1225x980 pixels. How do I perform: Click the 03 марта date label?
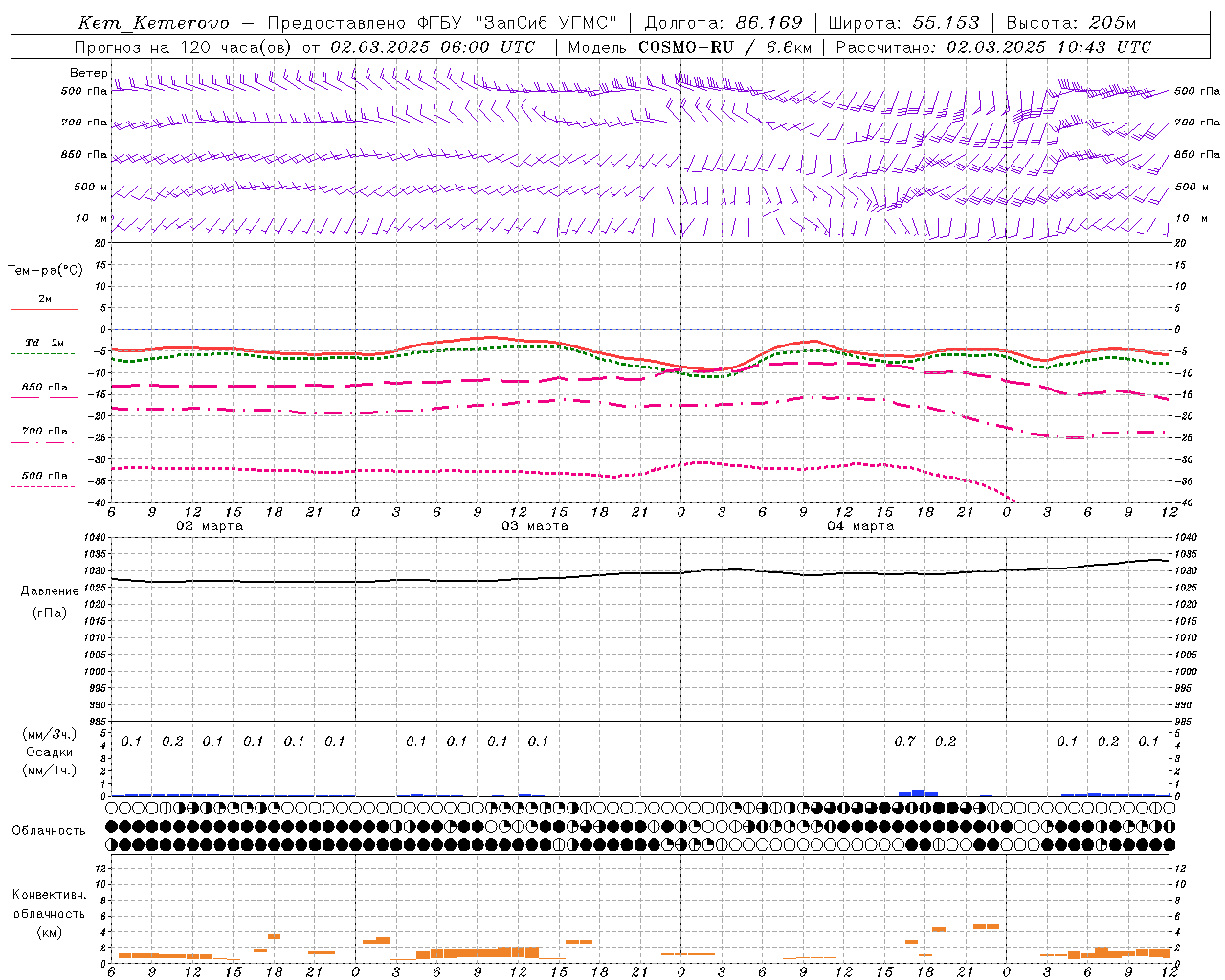(535, 526)
